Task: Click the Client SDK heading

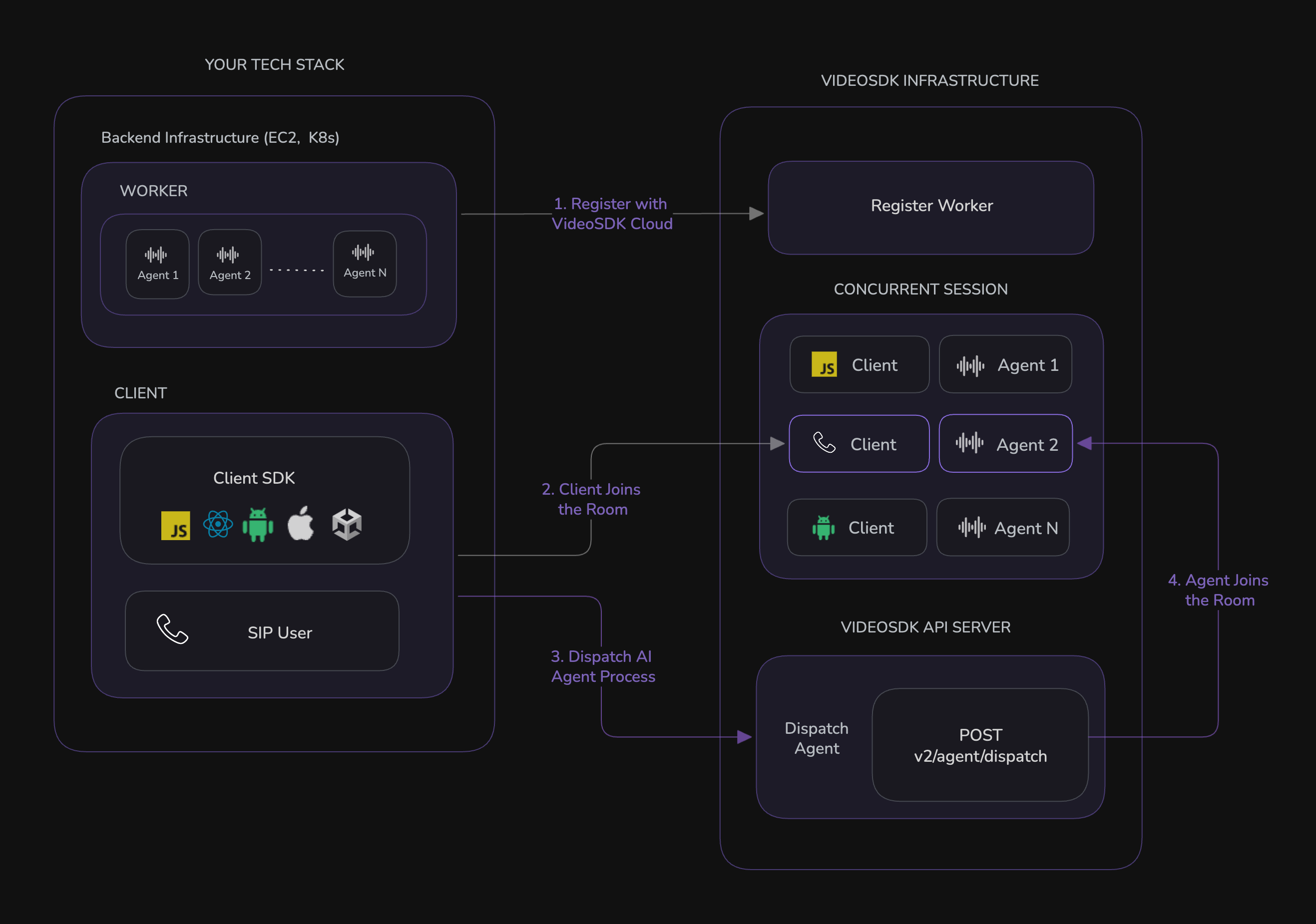Action: coord(254,478)
